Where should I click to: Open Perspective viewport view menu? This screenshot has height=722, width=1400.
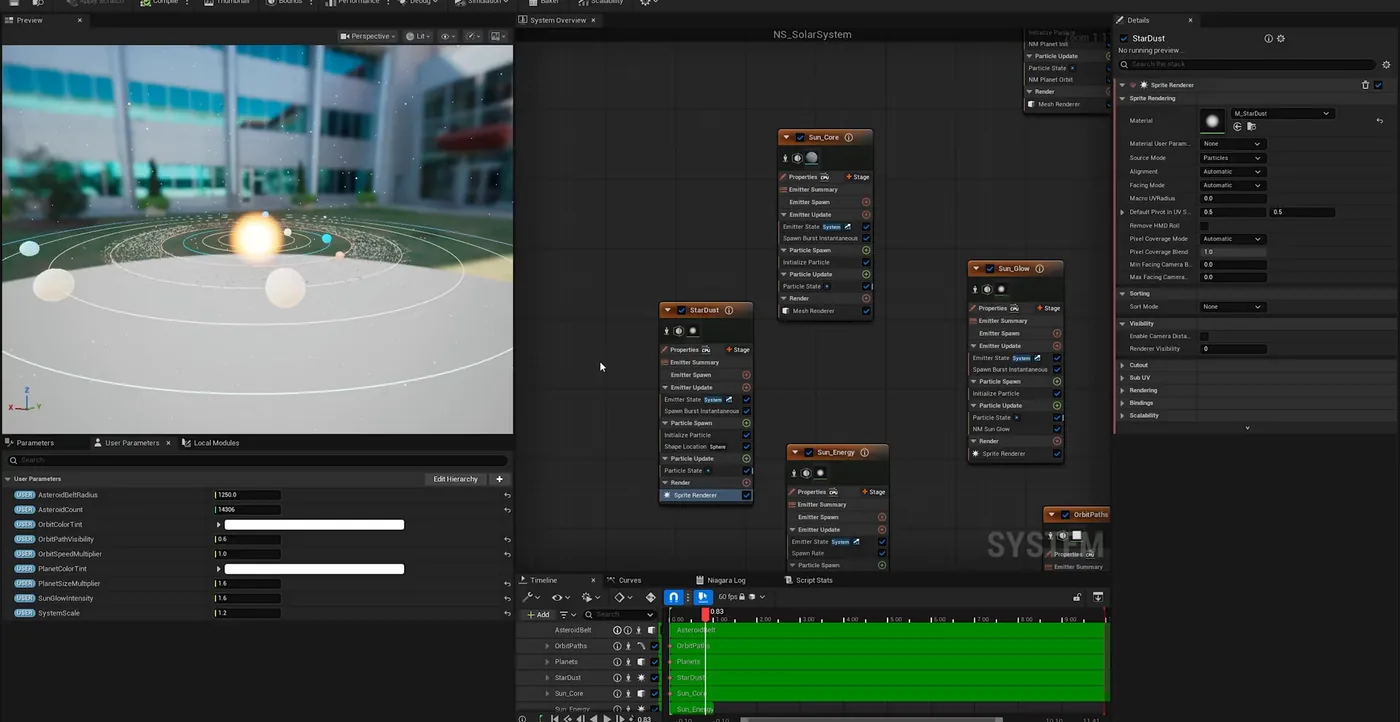point(369,36)
